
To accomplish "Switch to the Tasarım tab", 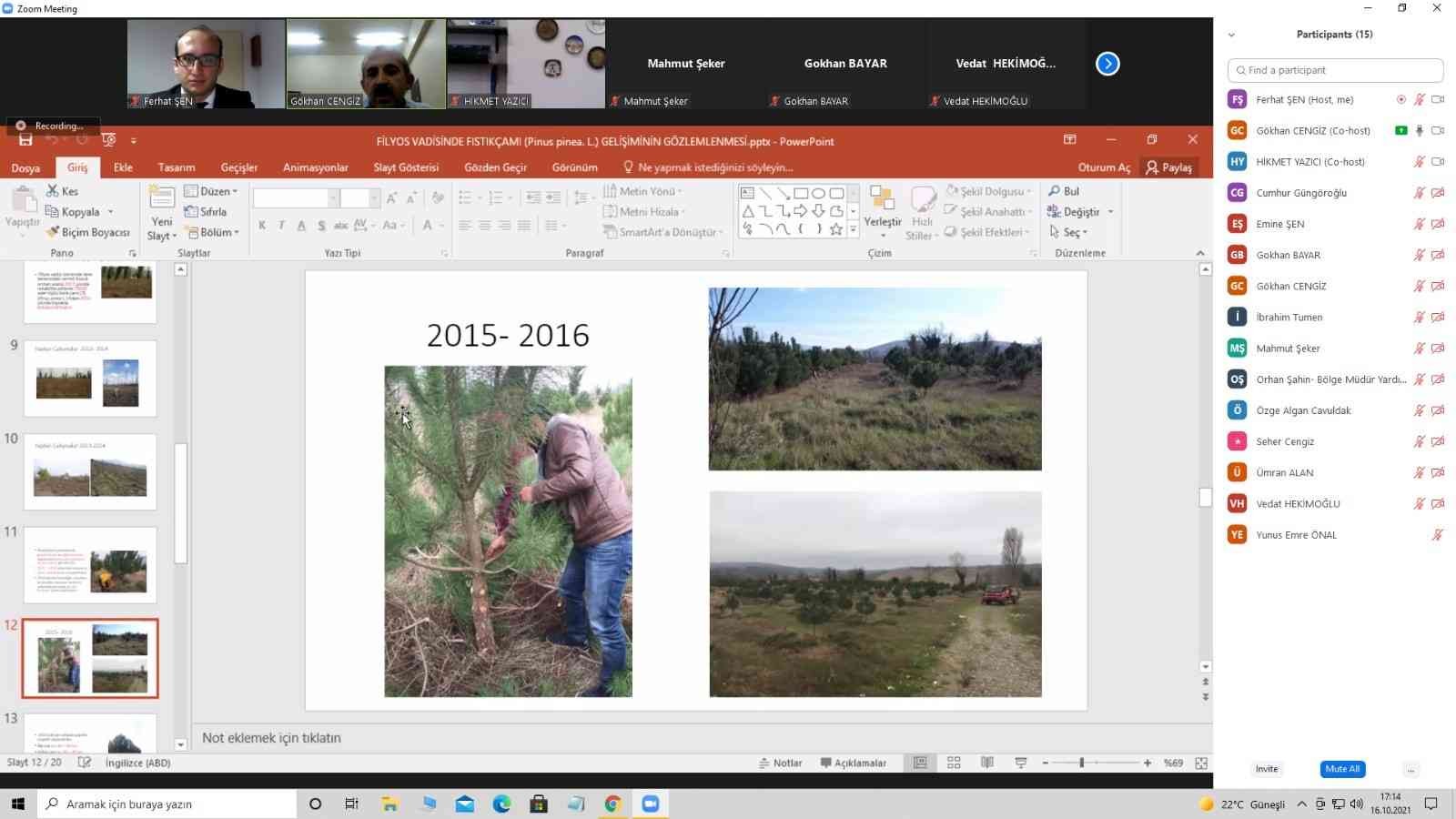I will tap(176, 167).
